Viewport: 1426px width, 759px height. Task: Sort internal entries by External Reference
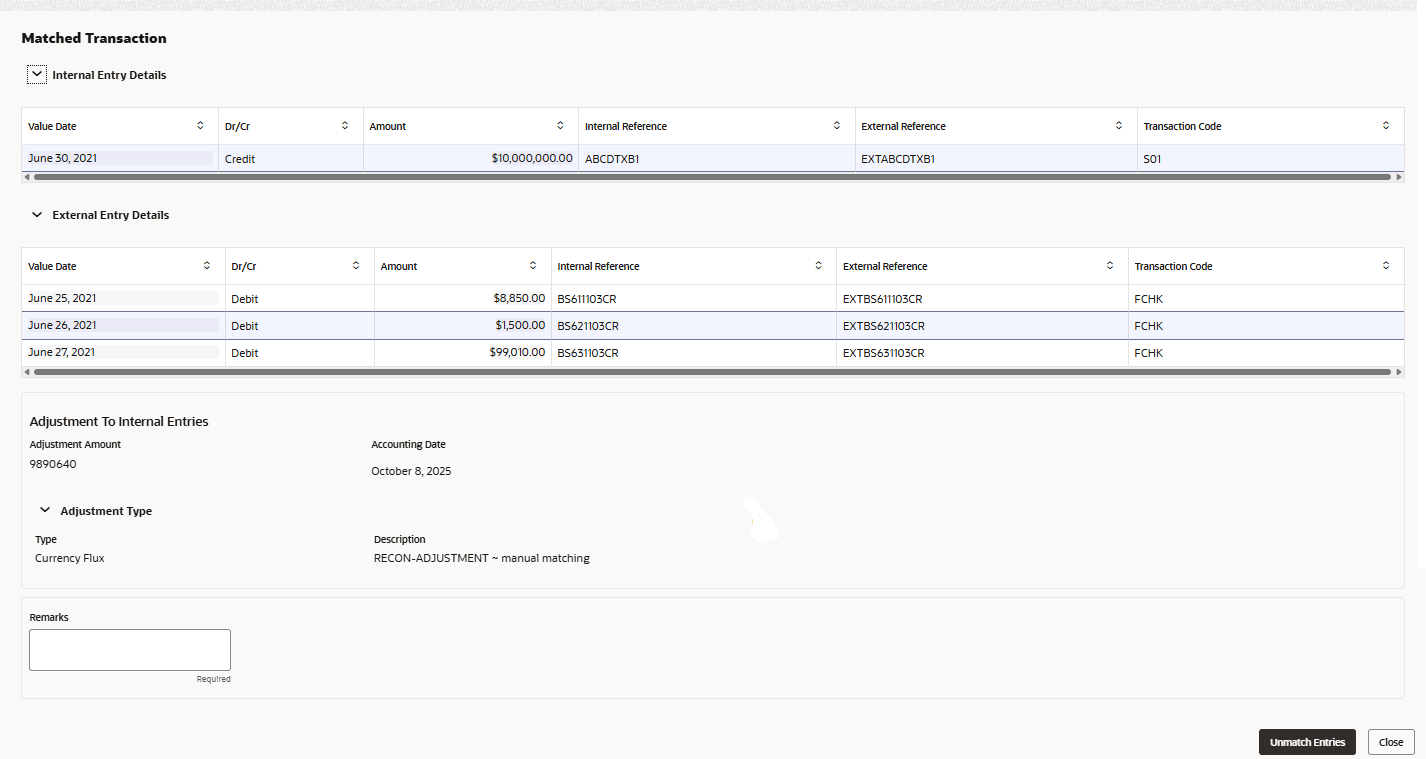click(x=1119, y=126)
